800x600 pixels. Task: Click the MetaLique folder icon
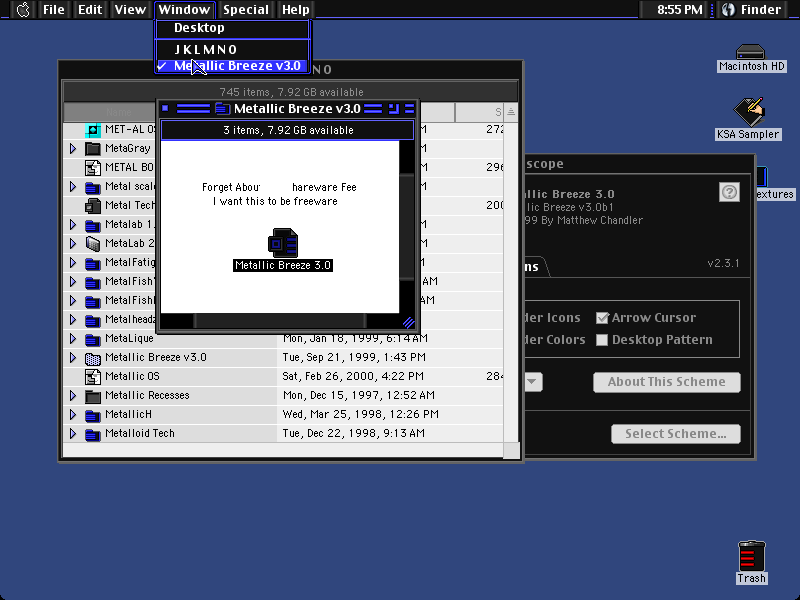click(92, 339)
